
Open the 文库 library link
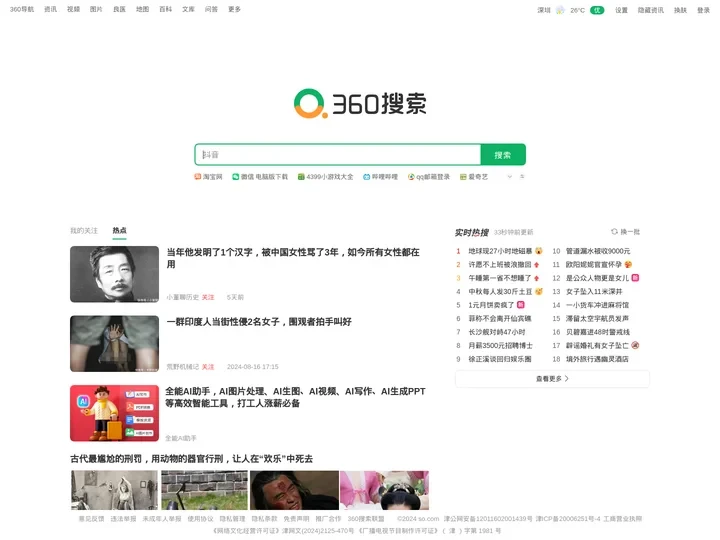(x=188, y=9)
